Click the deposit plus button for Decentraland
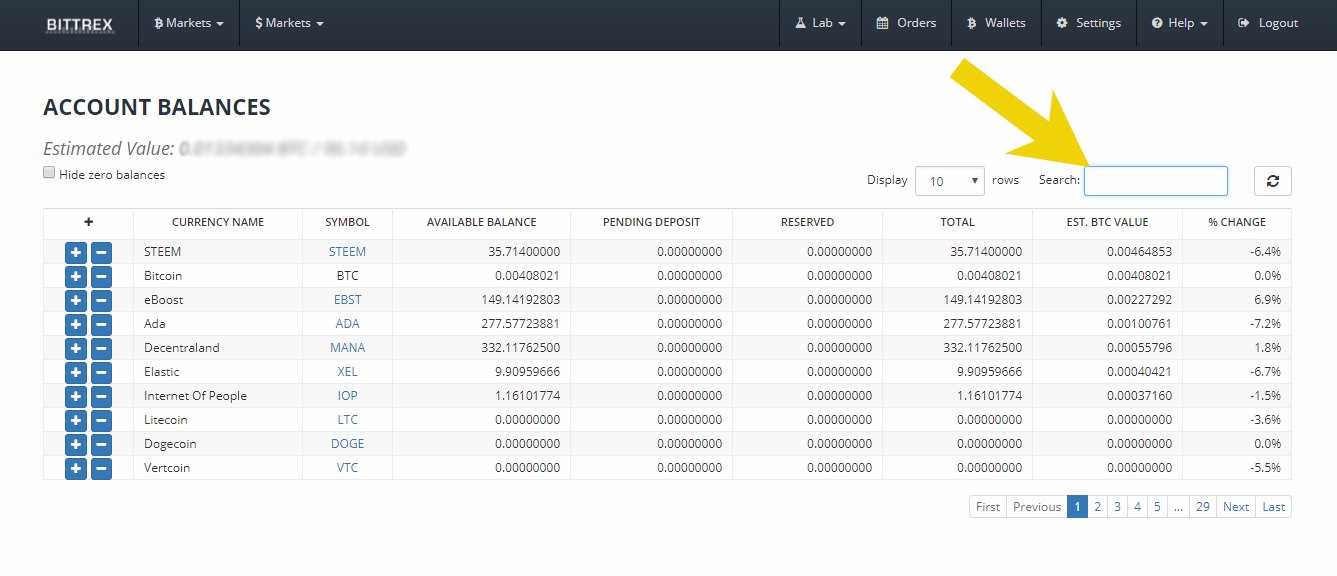 pos(76,348)
